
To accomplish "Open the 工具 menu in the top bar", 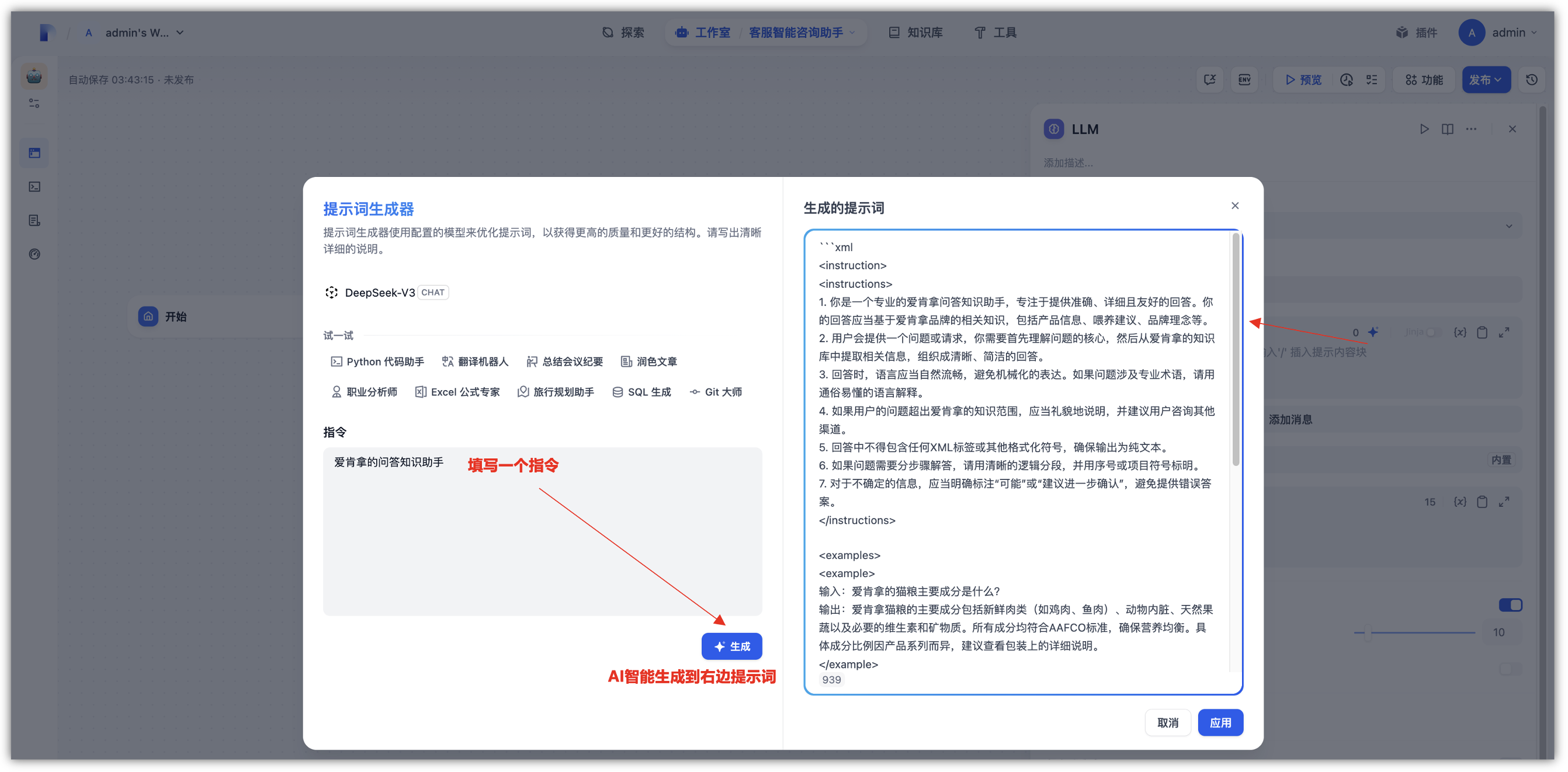I will pos(996,32).
